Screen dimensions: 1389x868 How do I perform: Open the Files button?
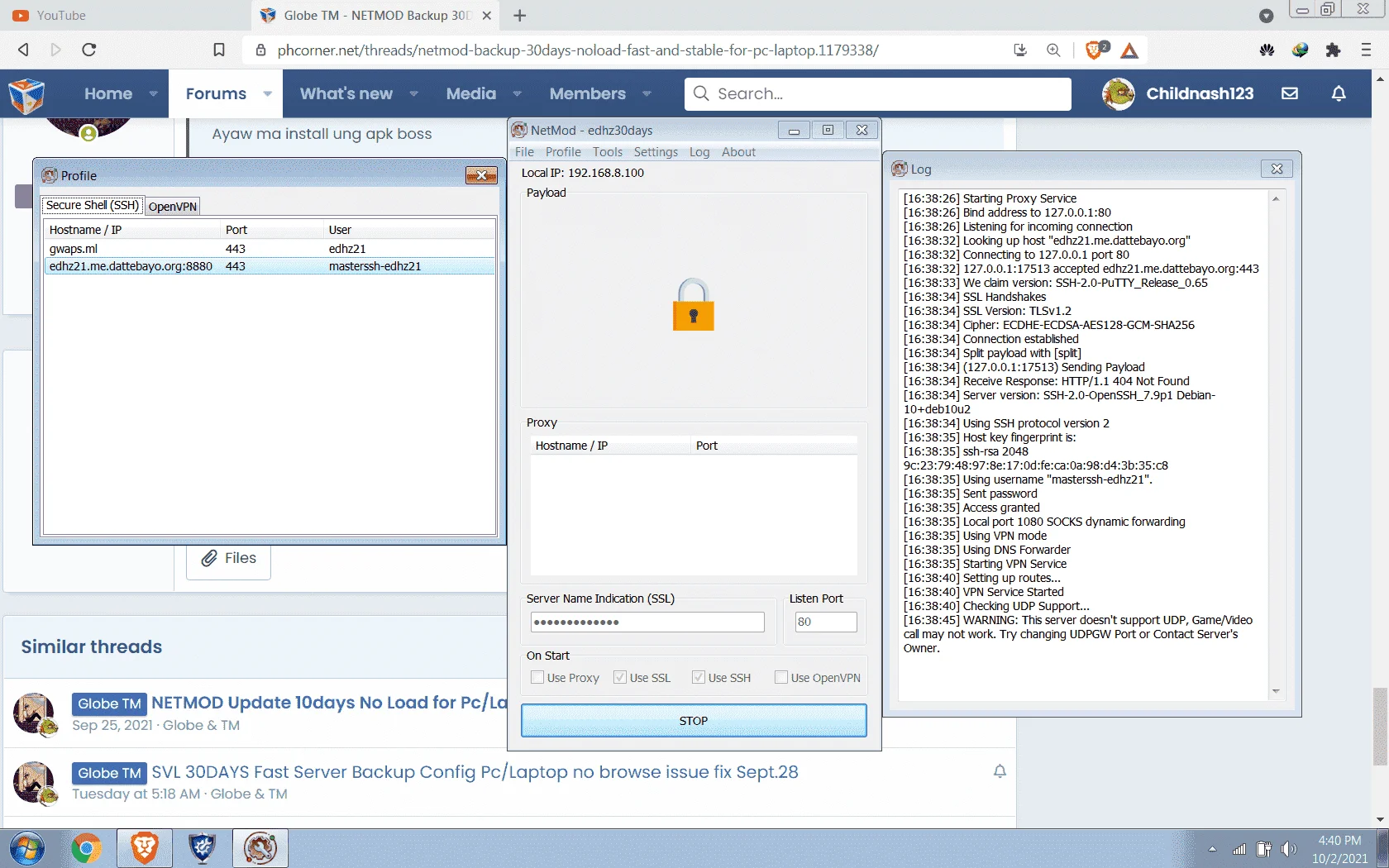pos(228,559)
